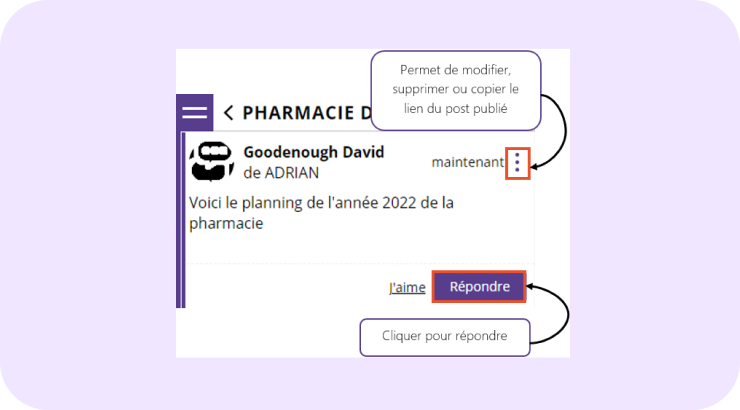
Task: Open Goodenough David's author name
Action: pos(313,152)
